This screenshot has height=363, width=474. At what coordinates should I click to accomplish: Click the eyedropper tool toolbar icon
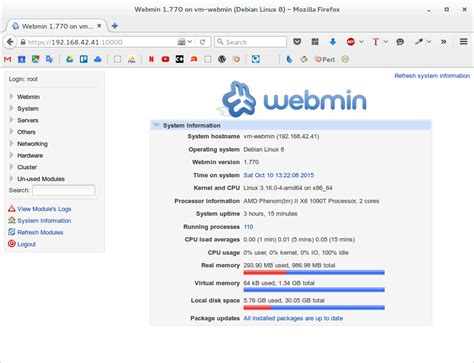click(x=419, y=42)
